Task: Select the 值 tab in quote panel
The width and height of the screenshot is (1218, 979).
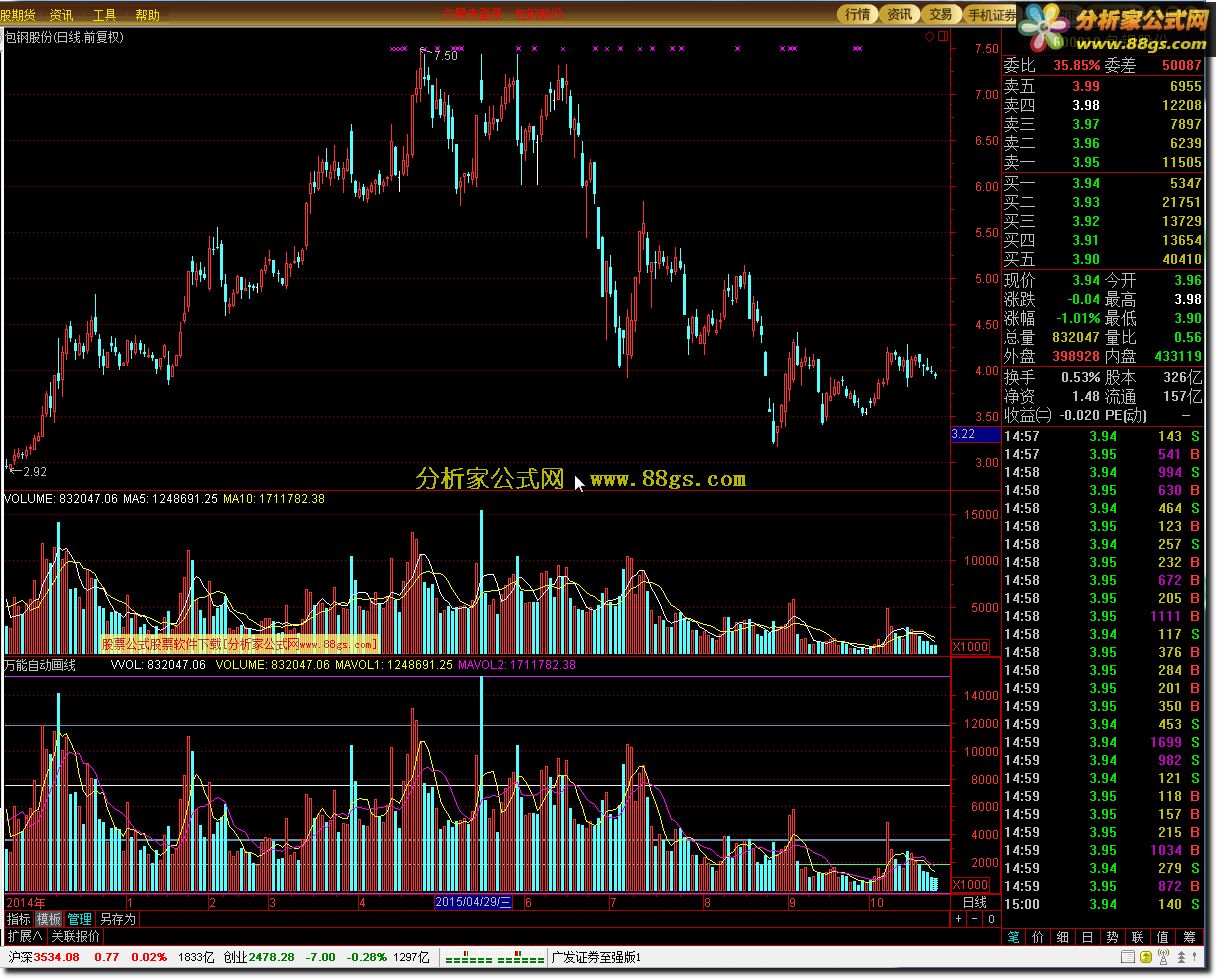Action: (1162, 937)
